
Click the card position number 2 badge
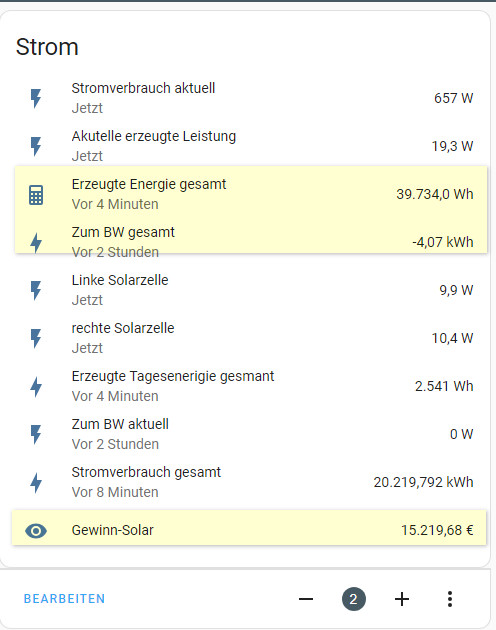click(354, 599)
